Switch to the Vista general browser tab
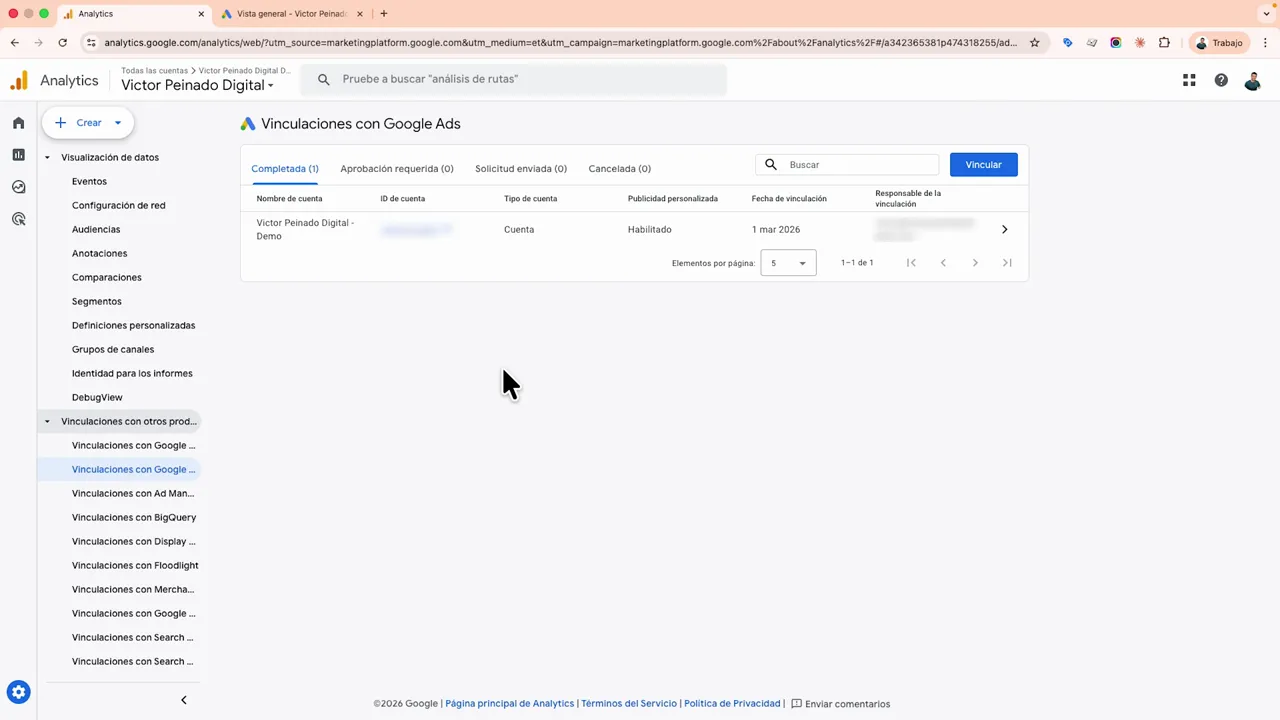Viewport: 1280px width, 720px height. [290, 14]
